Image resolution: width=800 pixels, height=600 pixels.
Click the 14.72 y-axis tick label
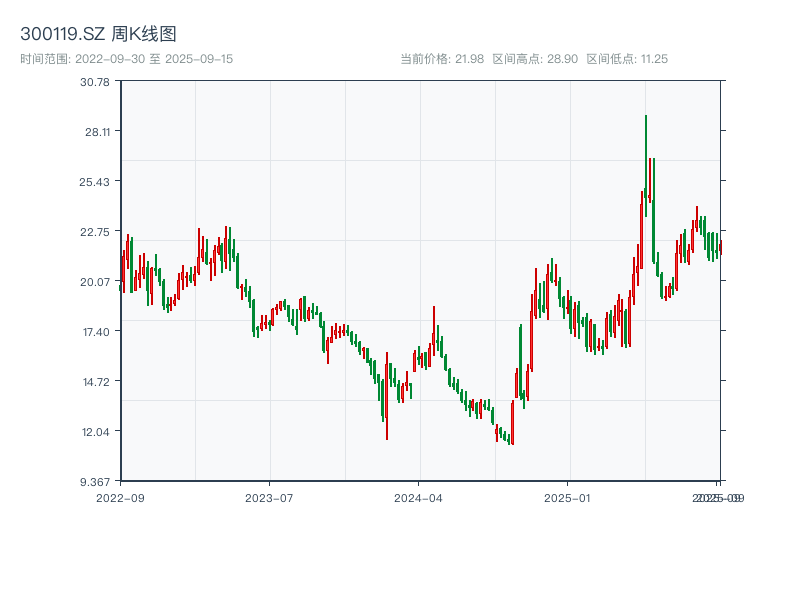(x=95, y=381)
